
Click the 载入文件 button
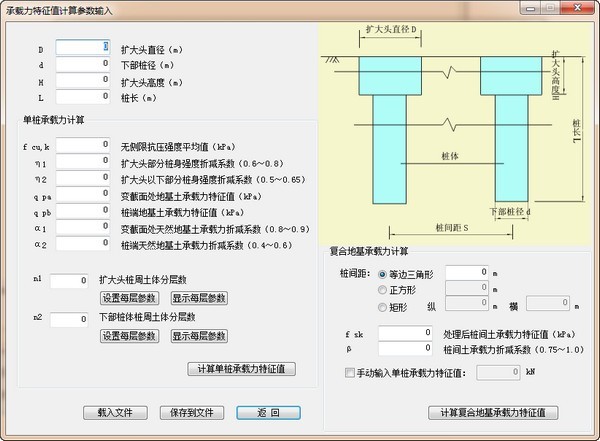click(113, 412)
